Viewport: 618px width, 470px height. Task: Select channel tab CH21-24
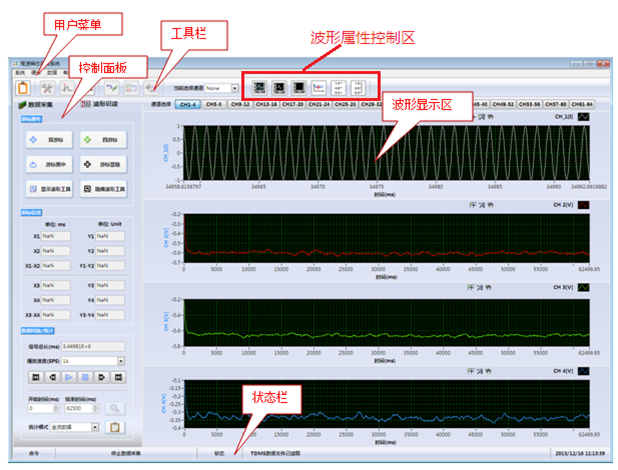click(x=319, y=104)
